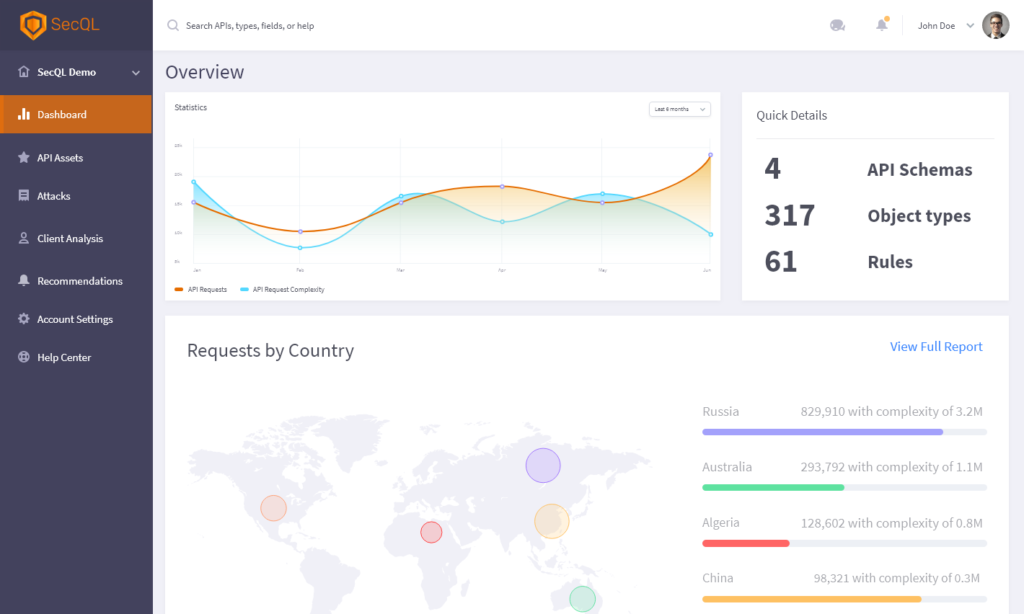Click the Dashboard bar chart icon
This screenshot has height=614, width=1024.
[24, 114]
